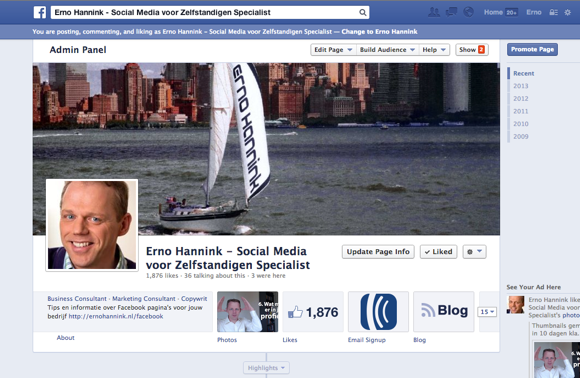Open the friend requests icon
The image size is (580, 378).
(434, 12)
